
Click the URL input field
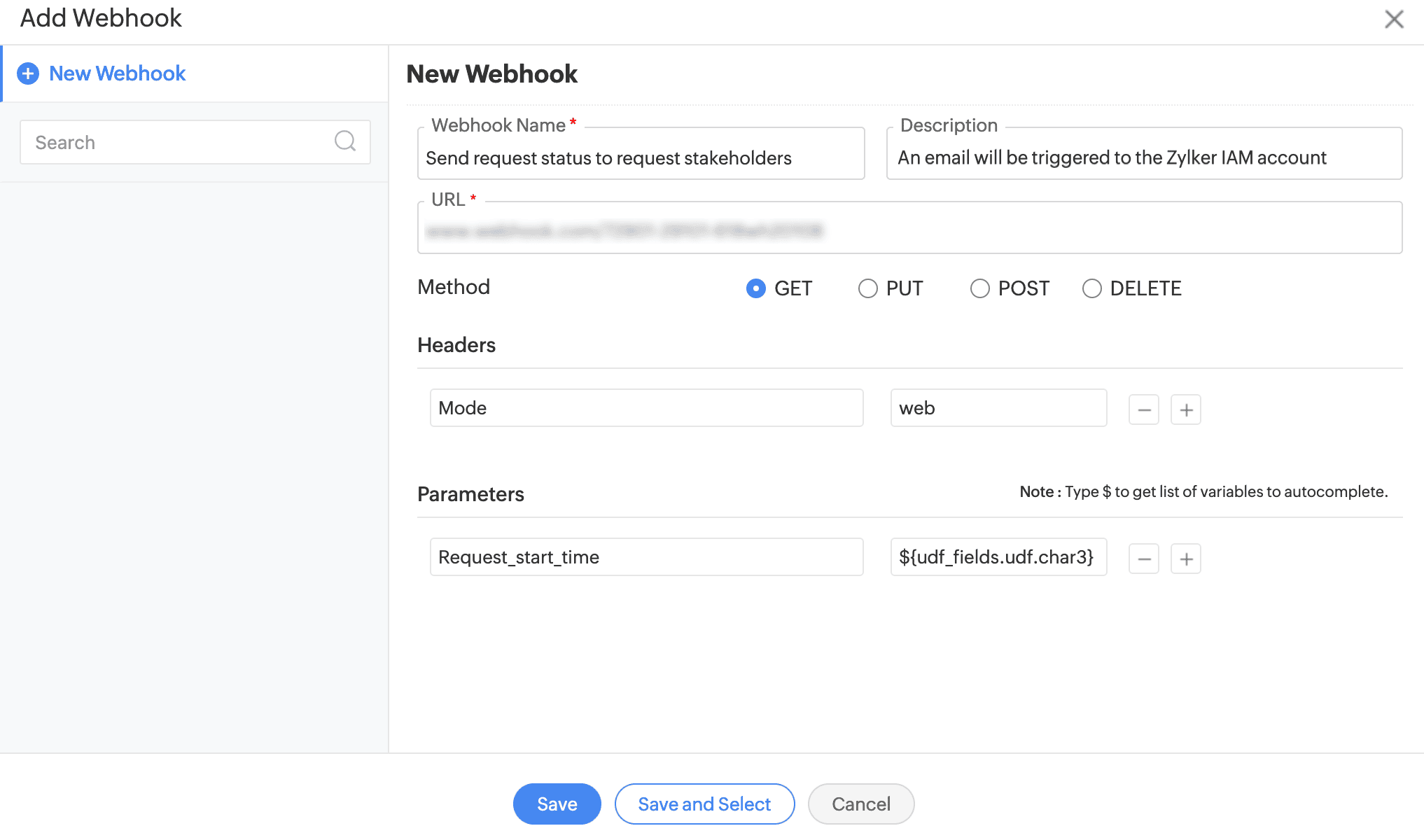pos(909,230)
